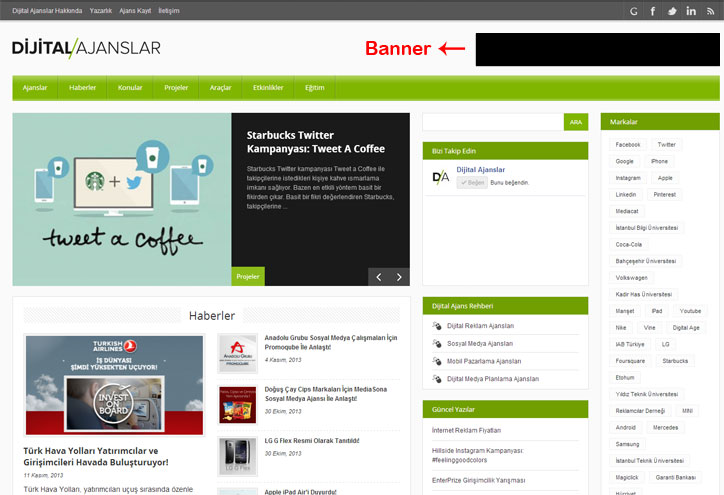This screenshot has width=724, height=495.
Task: Select Projeler in green navigation
Action: coord(176,88)
